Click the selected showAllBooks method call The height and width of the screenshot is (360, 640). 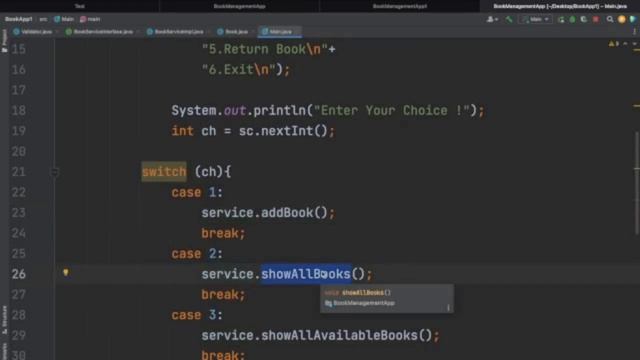pos(306,274)
